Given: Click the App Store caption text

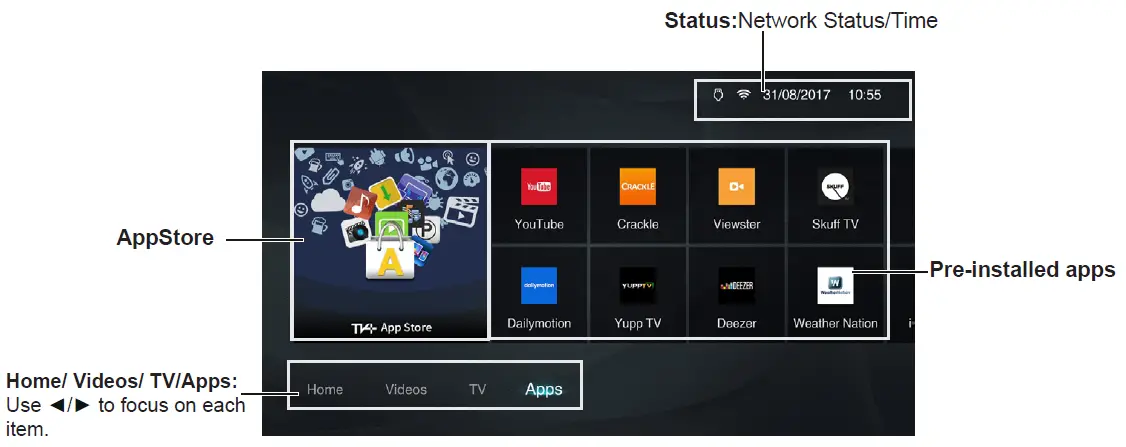Looking at the screenshot, I should [x=406, y=328].
